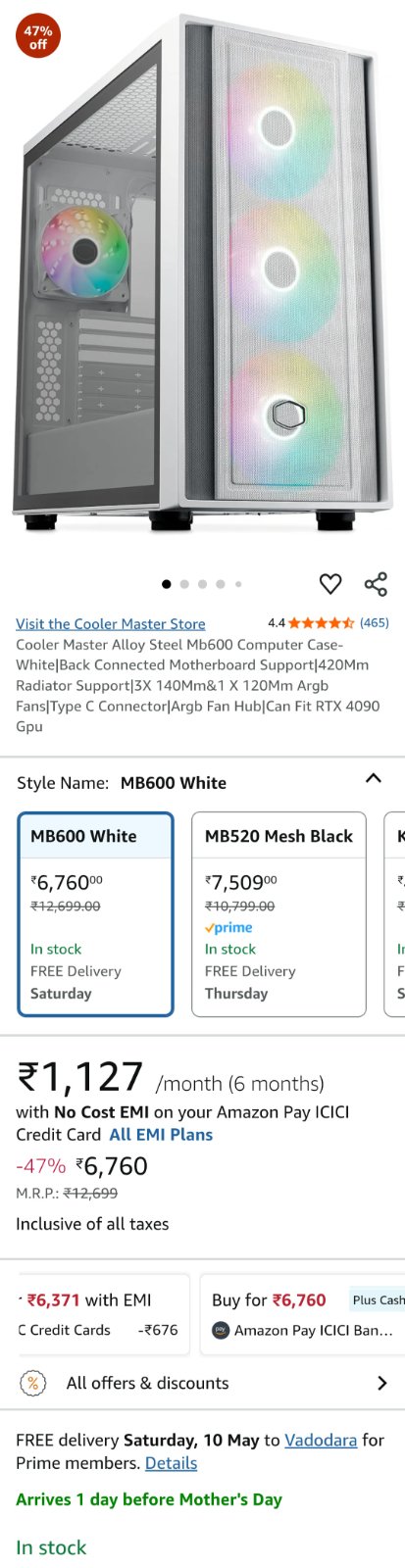
Task: Tap the share icon
Action: pyautogui.click(x=376, y=584)
